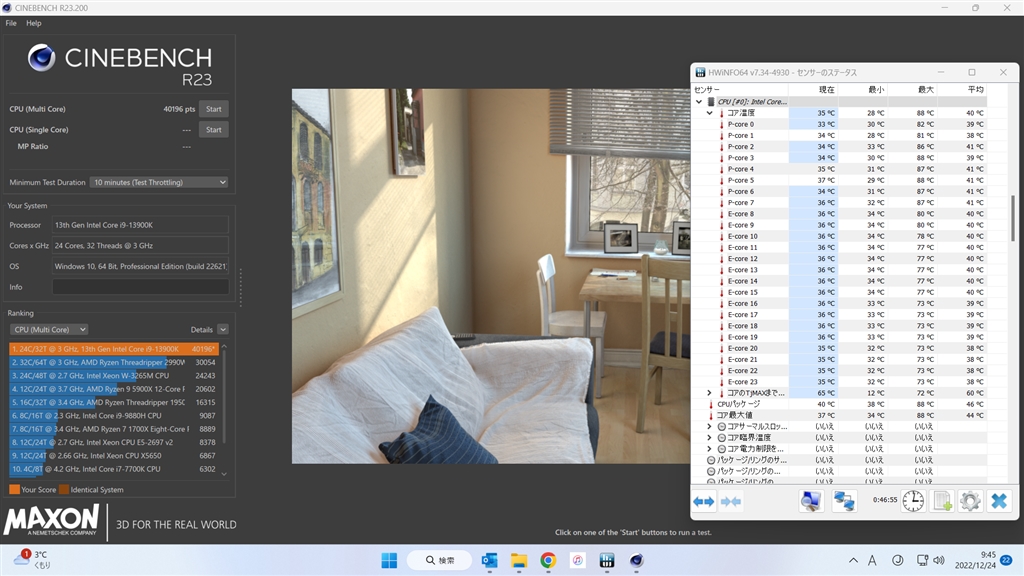This screenshot has height=576, width=1024.
Task: Select ranking row 13th Gen Intel Core i9-13900K
Action: coord(114,349)
